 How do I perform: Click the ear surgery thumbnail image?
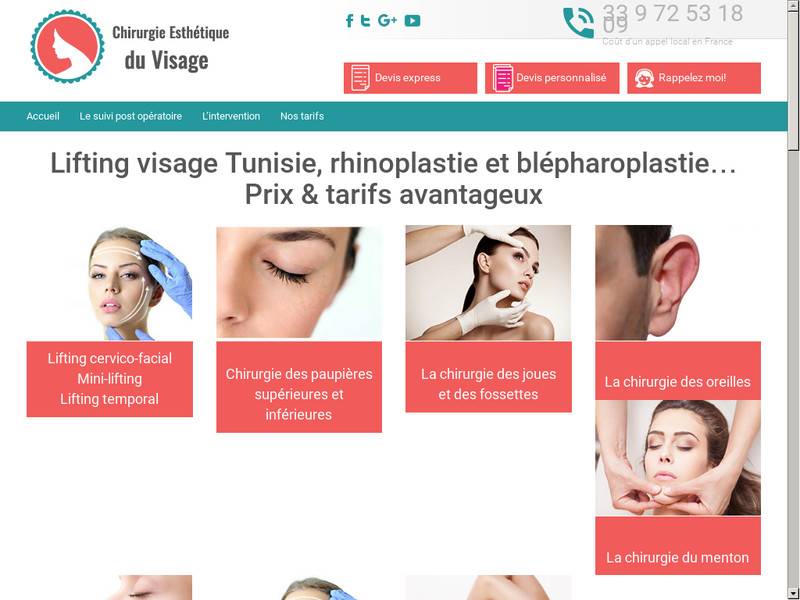point(678,282)
